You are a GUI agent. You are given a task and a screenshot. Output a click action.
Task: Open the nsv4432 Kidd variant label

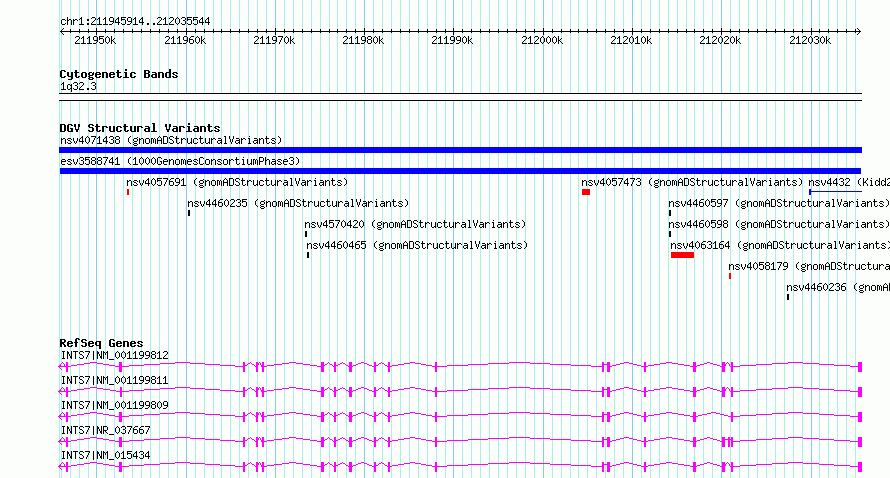pyautogui.click(x=849, y=182)
